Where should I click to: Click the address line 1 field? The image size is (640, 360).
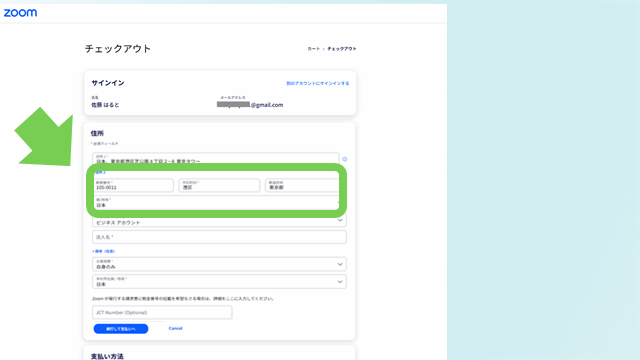coord(216,159)
